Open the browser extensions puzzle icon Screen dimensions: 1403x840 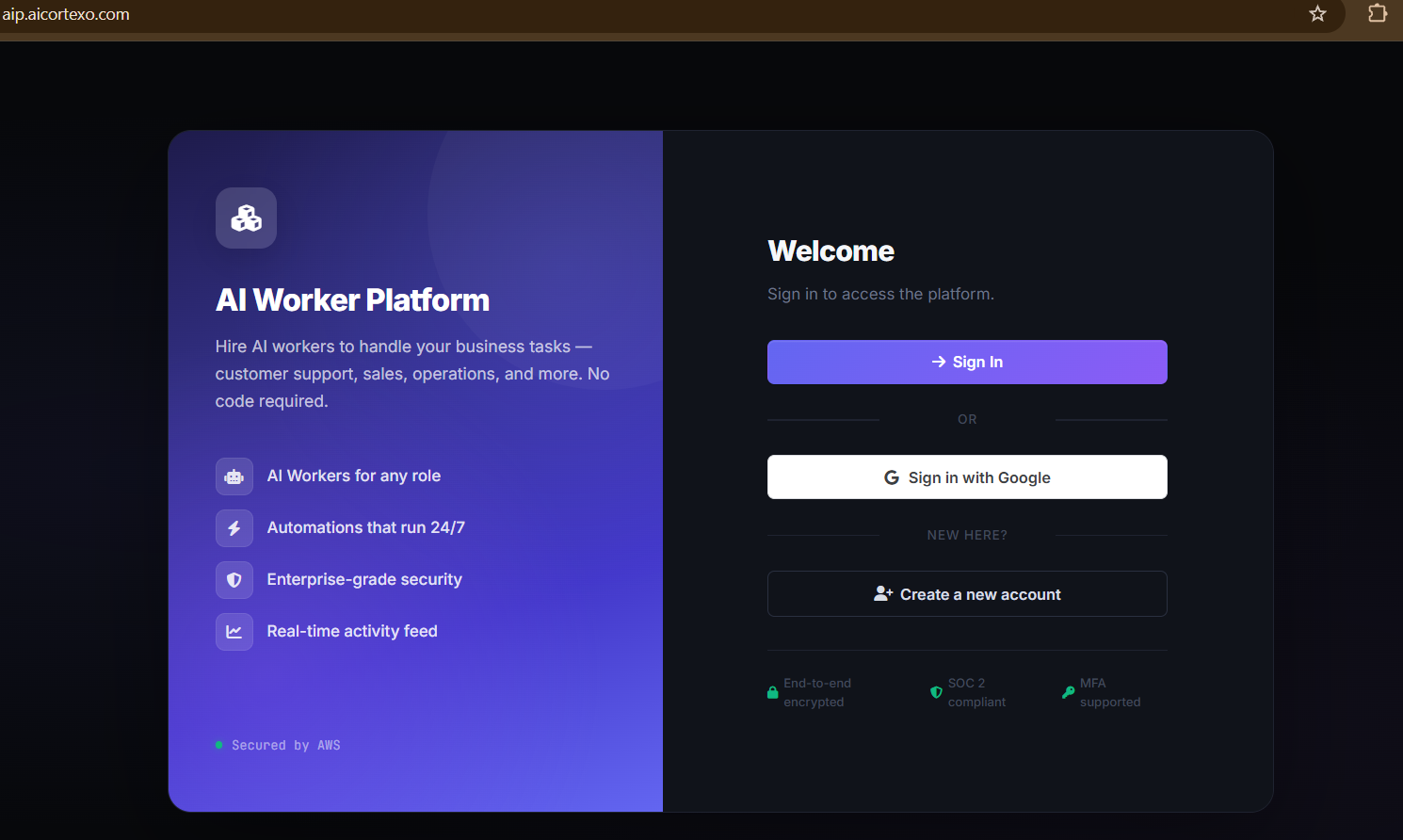(x=1378, y=13)
